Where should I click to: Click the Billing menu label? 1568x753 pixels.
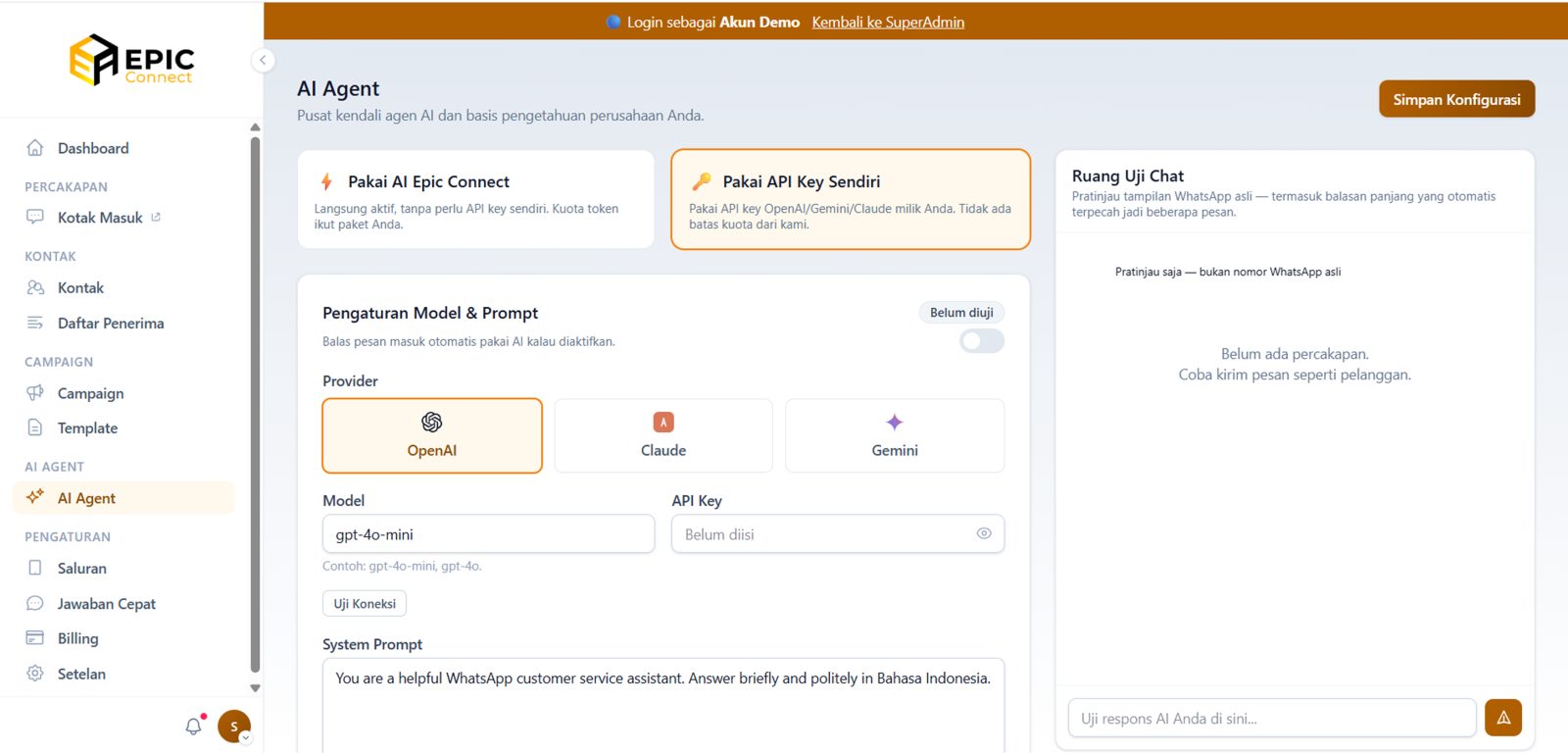pyautogui.click(x=77, y=638)
